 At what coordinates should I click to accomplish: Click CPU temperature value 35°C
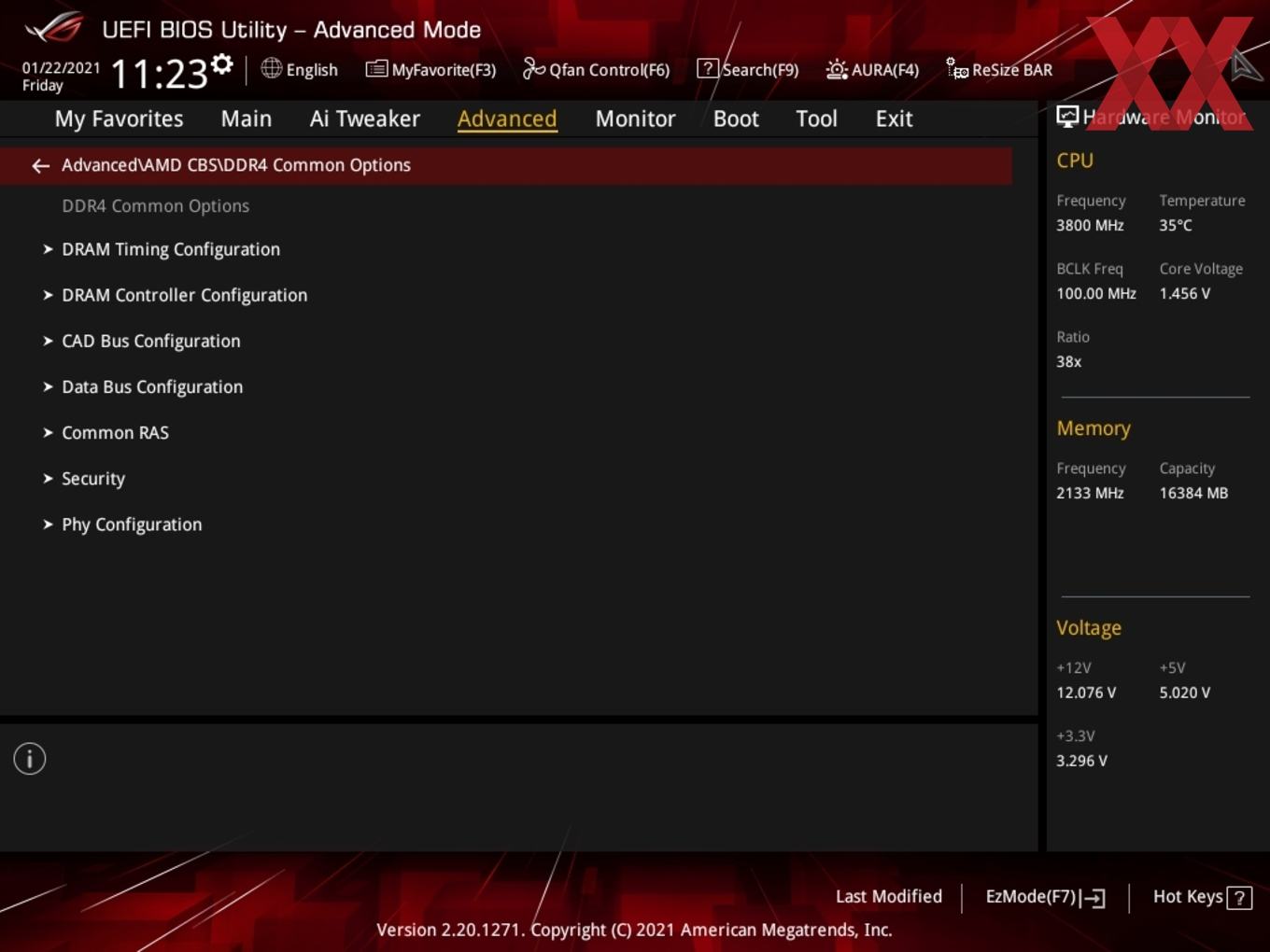point(1176,226)
